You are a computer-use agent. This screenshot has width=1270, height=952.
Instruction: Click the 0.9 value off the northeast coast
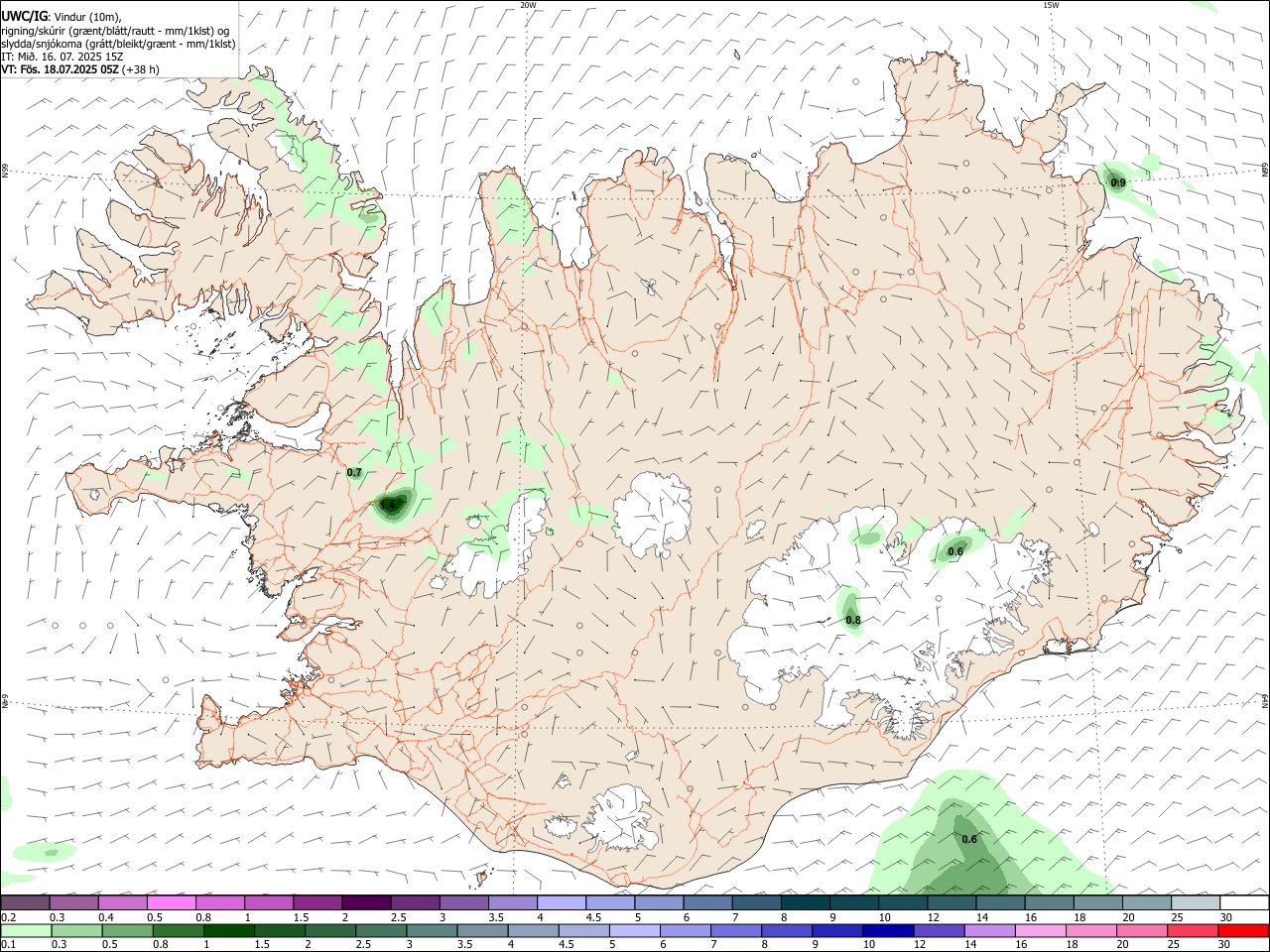[1118, 183]
